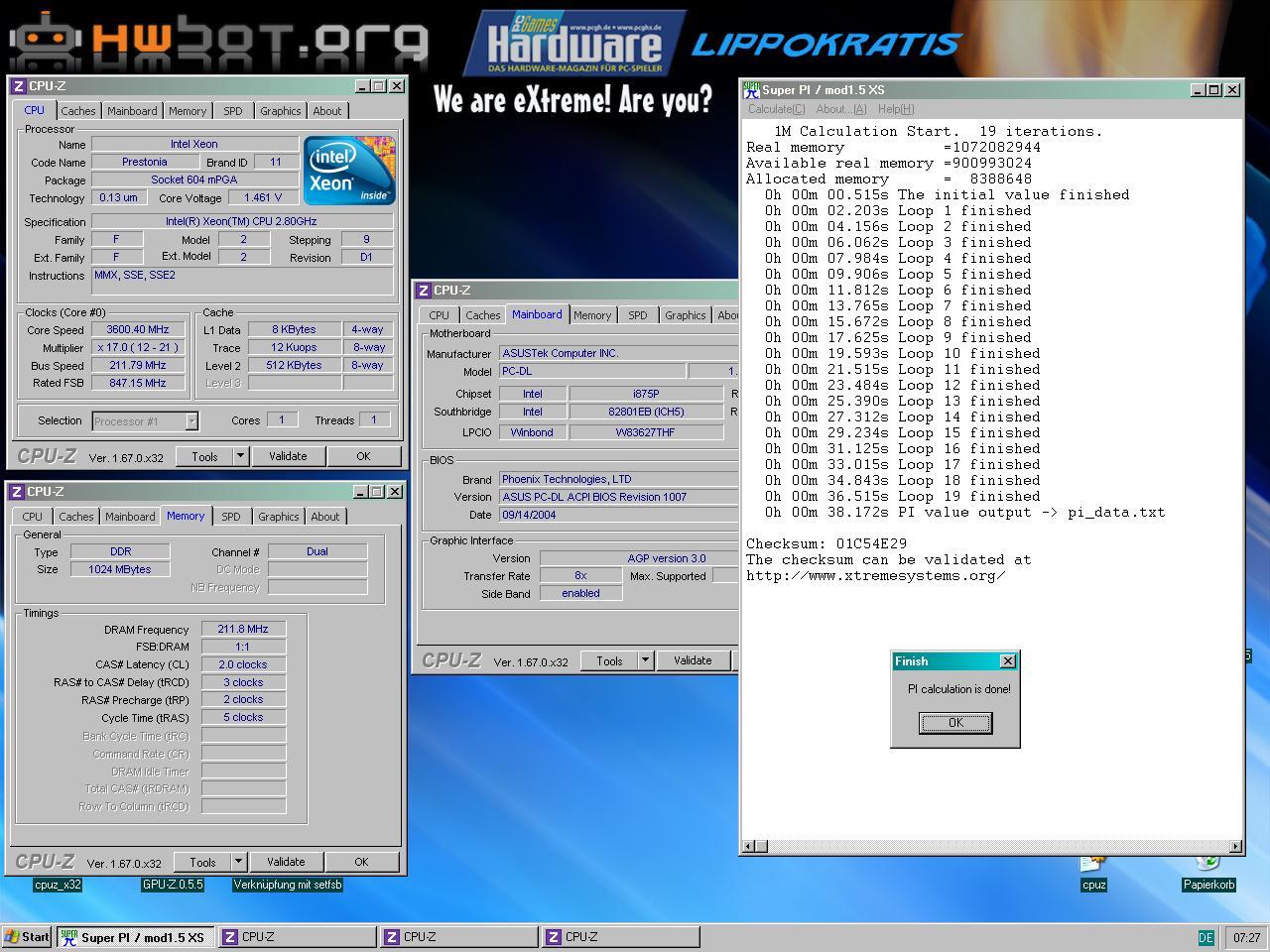Maximize the Super PI window
This screenshot has width=1270, height=952.
pyautogui.click(x=1214, y=89)
